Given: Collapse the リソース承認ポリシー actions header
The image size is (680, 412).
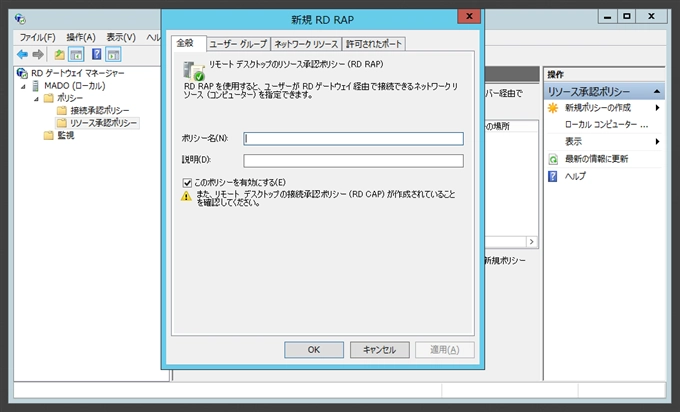Looking at the screenshot, I should tap(657, 91).
